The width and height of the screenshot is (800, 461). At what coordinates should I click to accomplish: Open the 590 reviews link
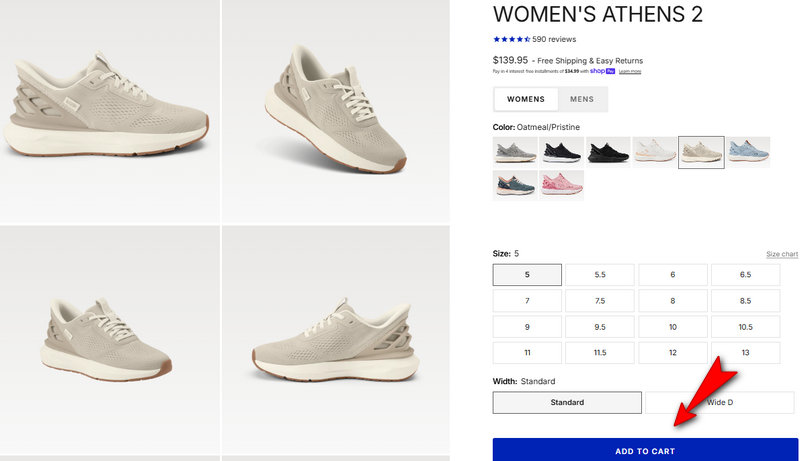pyautogui.click(x=554, y=39)
